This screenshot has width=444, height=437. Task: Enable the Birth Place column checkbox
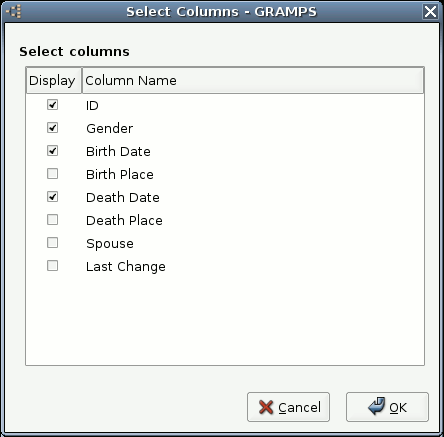pos(52,174)
